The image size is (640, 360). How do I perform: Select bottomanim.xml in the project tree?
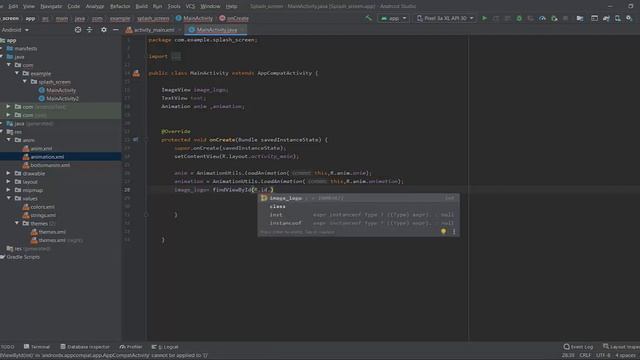point(46,165)
